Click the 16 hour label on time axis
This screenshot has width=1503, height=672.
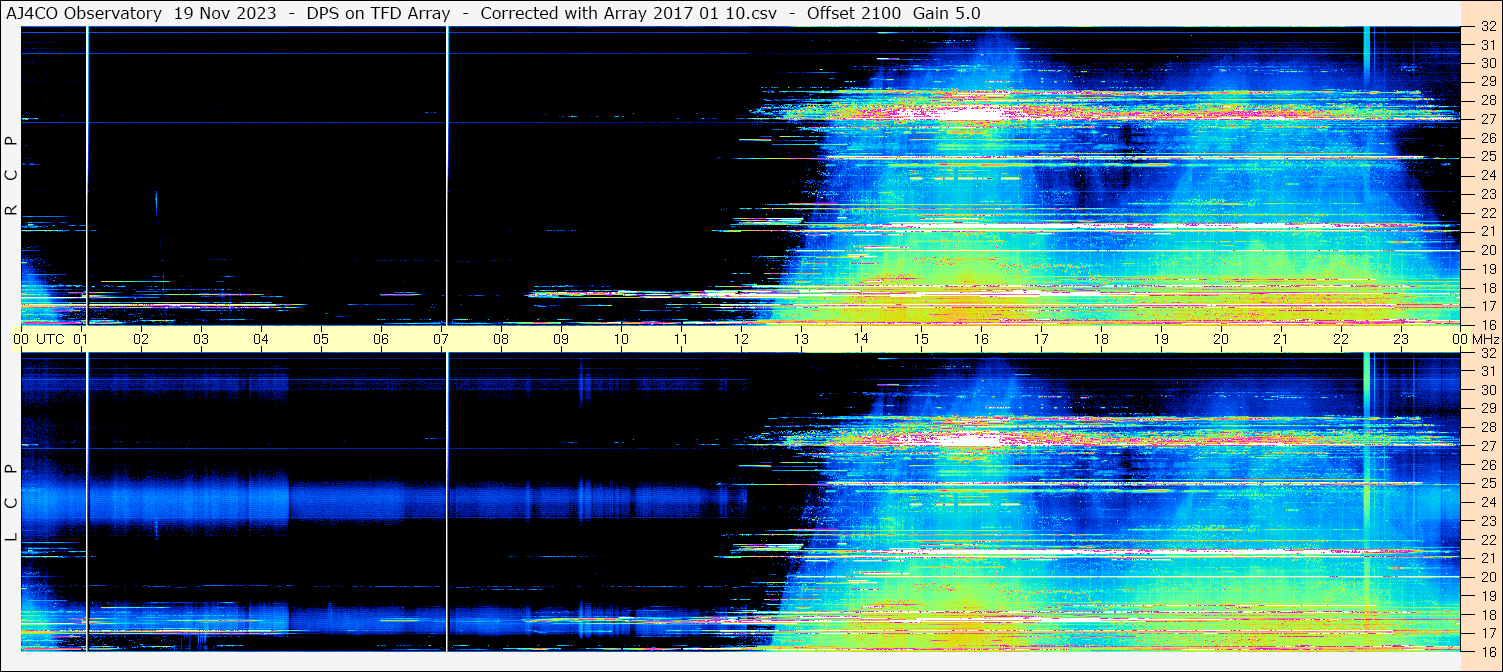pos(981,339)
